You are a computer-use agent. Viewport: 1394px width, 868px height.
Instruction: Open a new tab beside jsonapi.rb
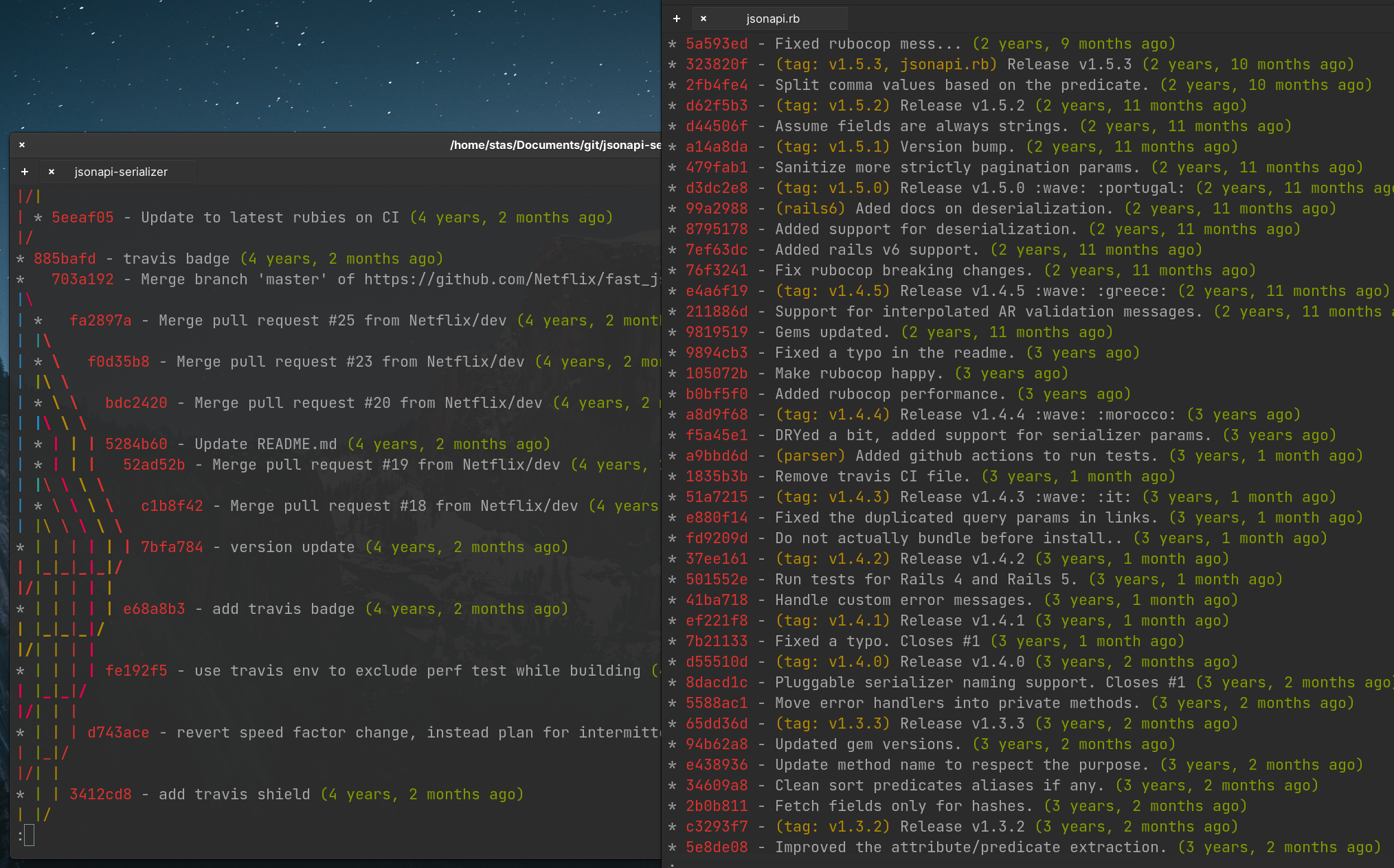677,19
